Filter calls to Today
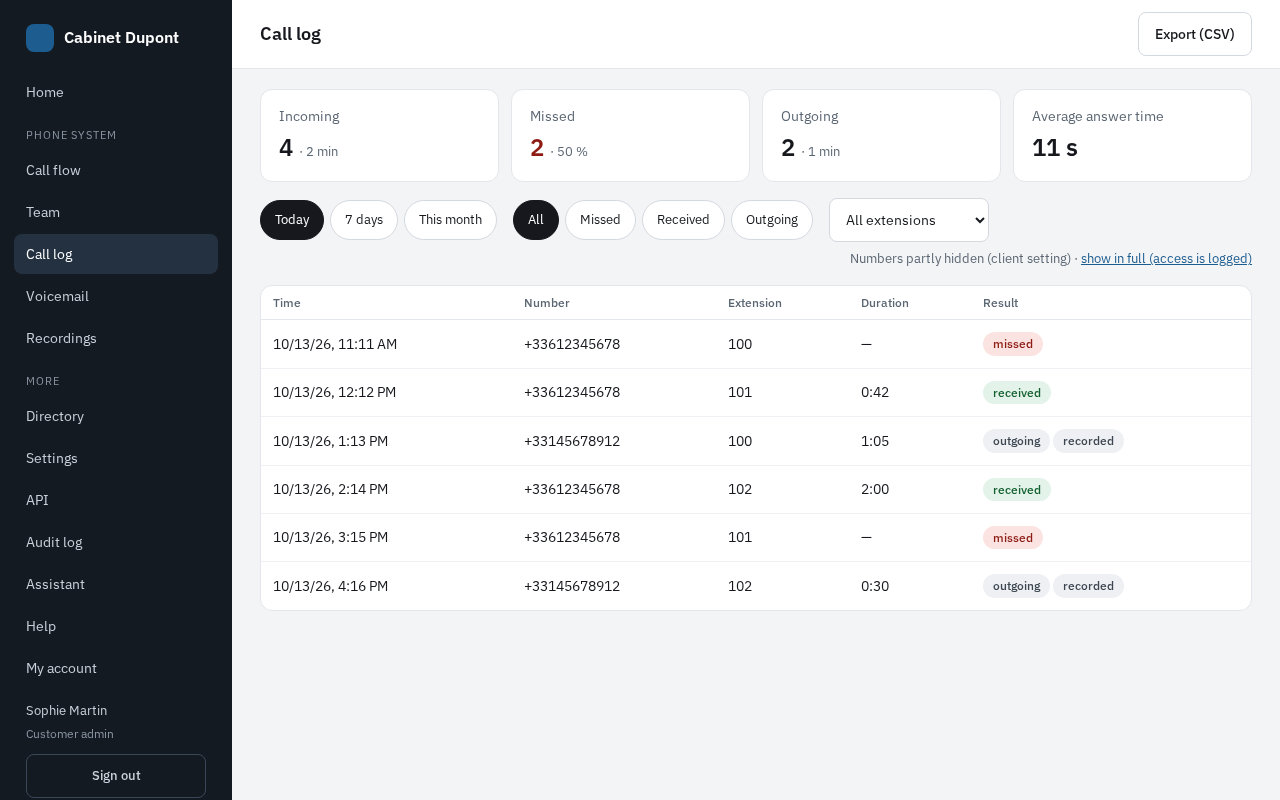 [292, 220]
